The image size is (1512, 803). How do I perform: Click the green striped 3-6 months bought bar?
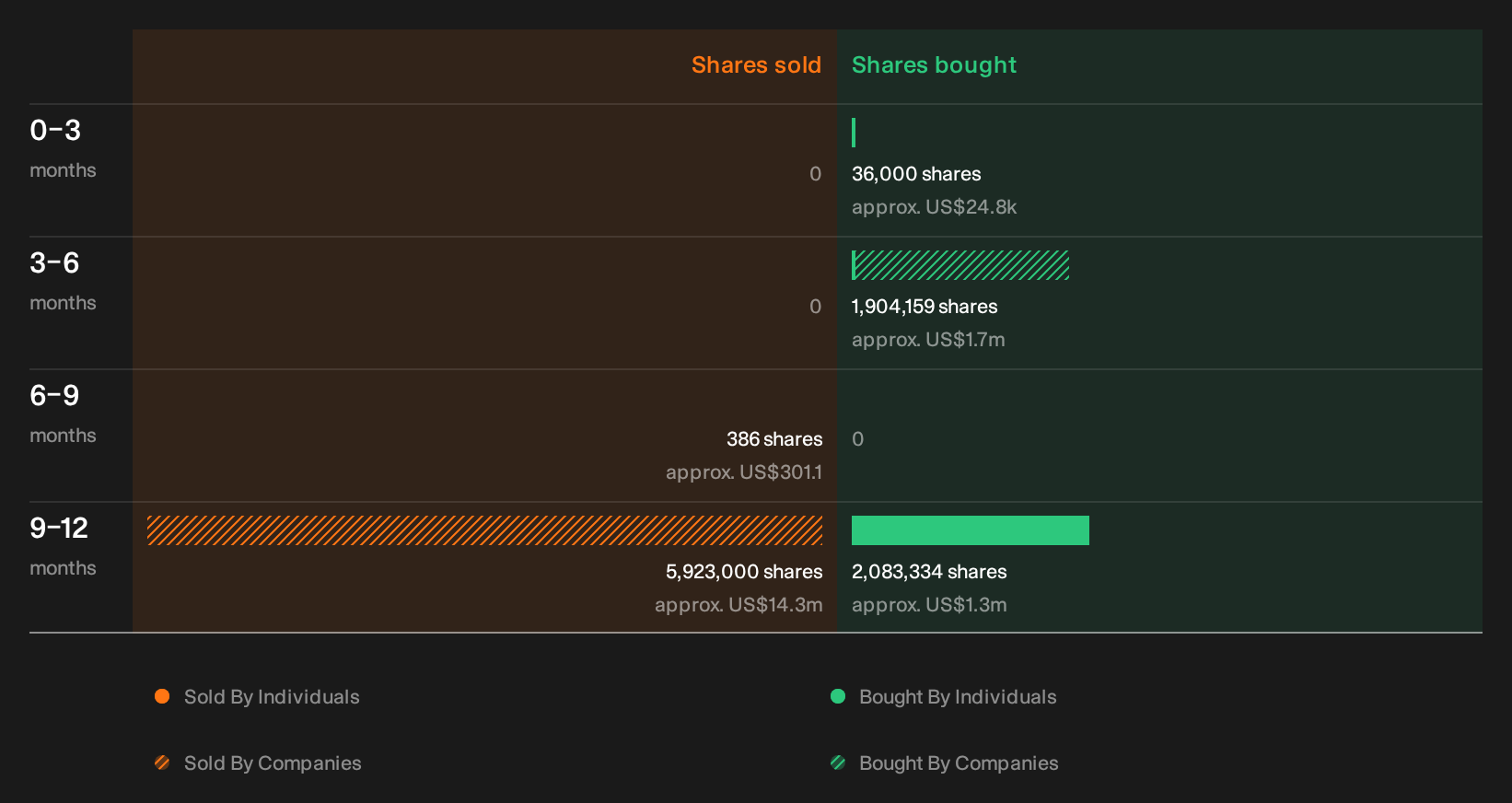960,265
